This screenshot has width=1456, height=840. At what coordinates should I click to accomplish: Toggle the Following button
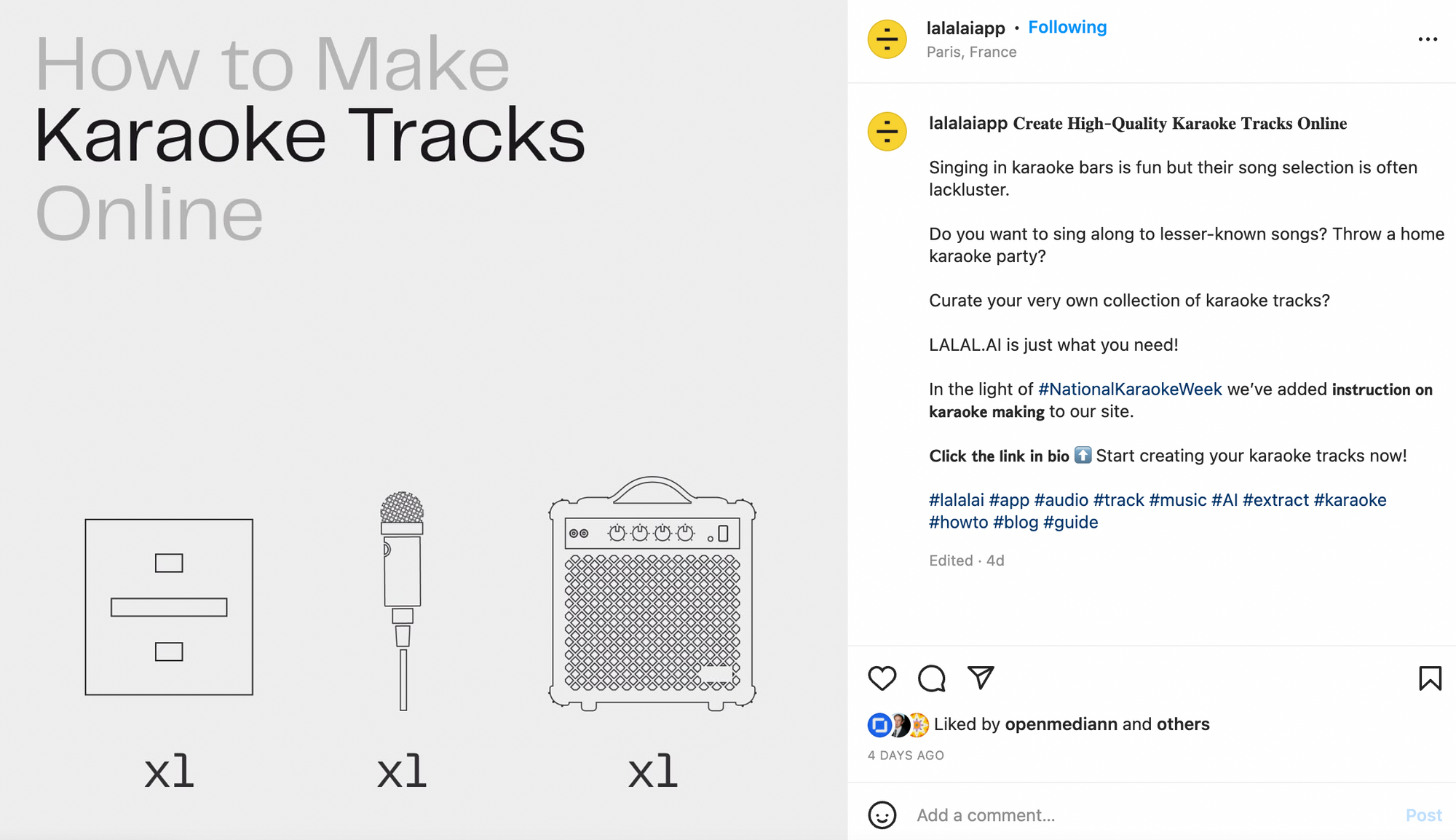tap(1067, 28)
